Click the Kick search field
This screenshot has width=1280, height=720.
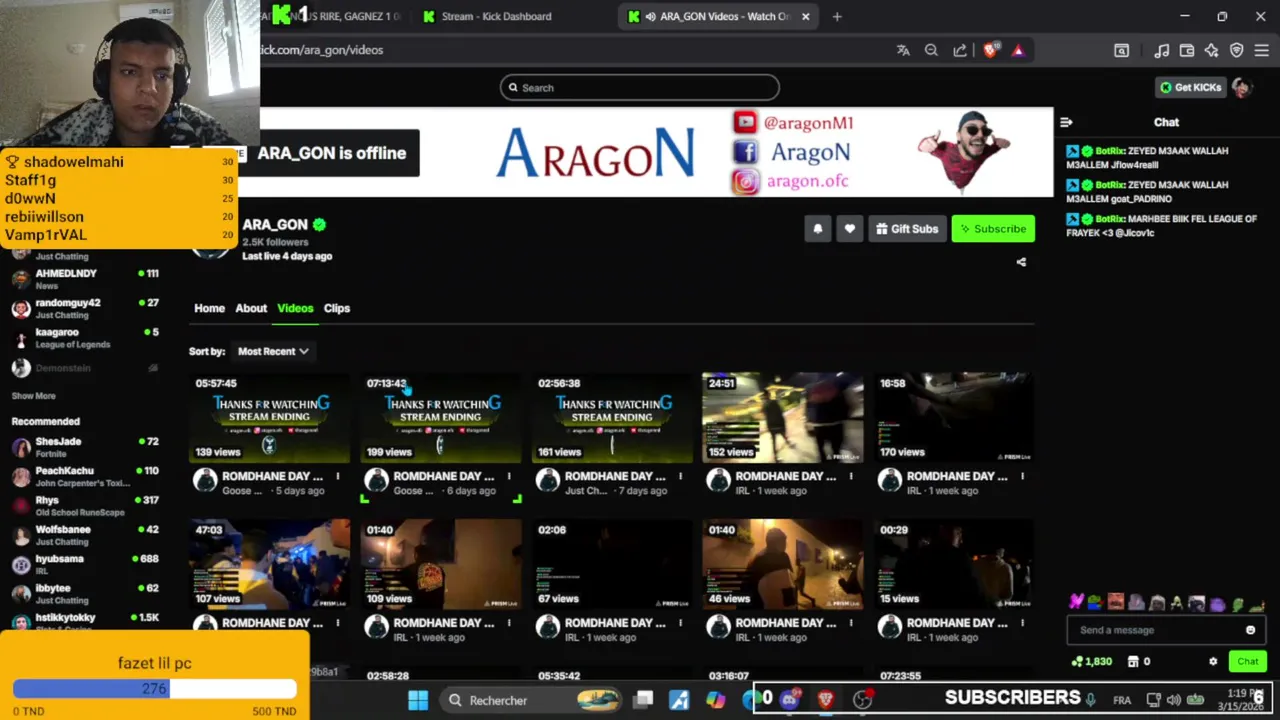[640, 87]
